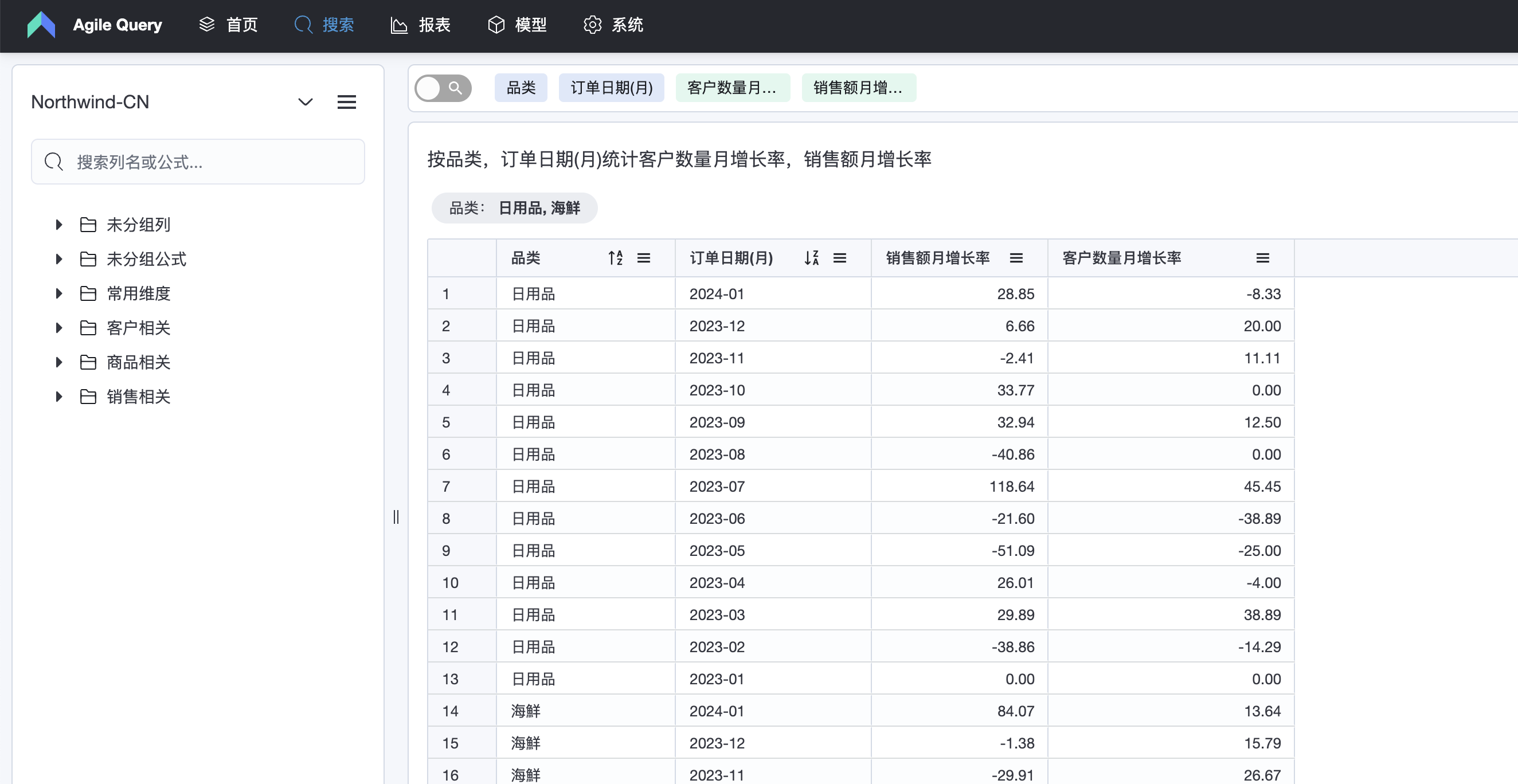
Task: Click the gear icon beside 系统
Action: pos(592,25)
